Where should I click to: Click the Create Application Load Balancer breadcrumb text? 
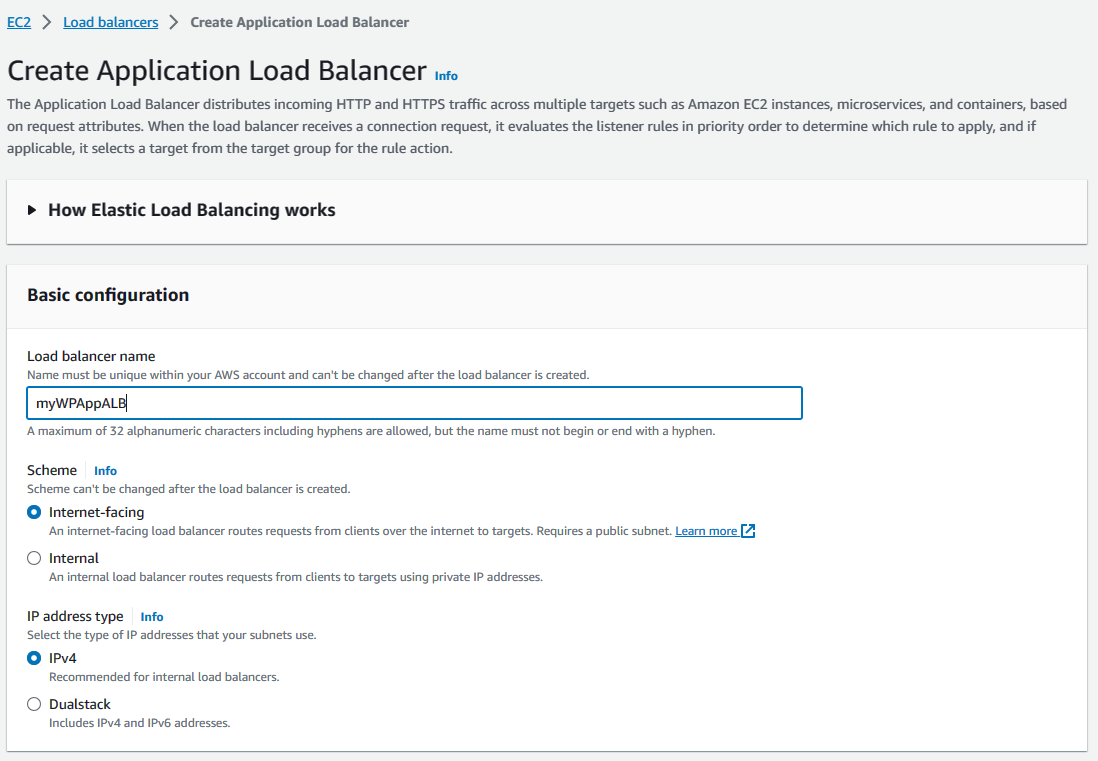tap(300, 22)
